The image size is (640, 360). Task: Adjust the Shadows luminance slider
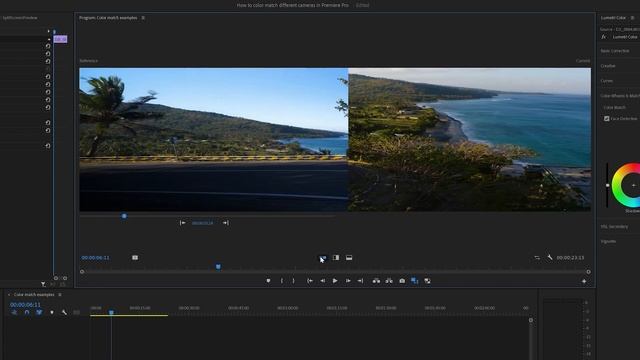607,186
